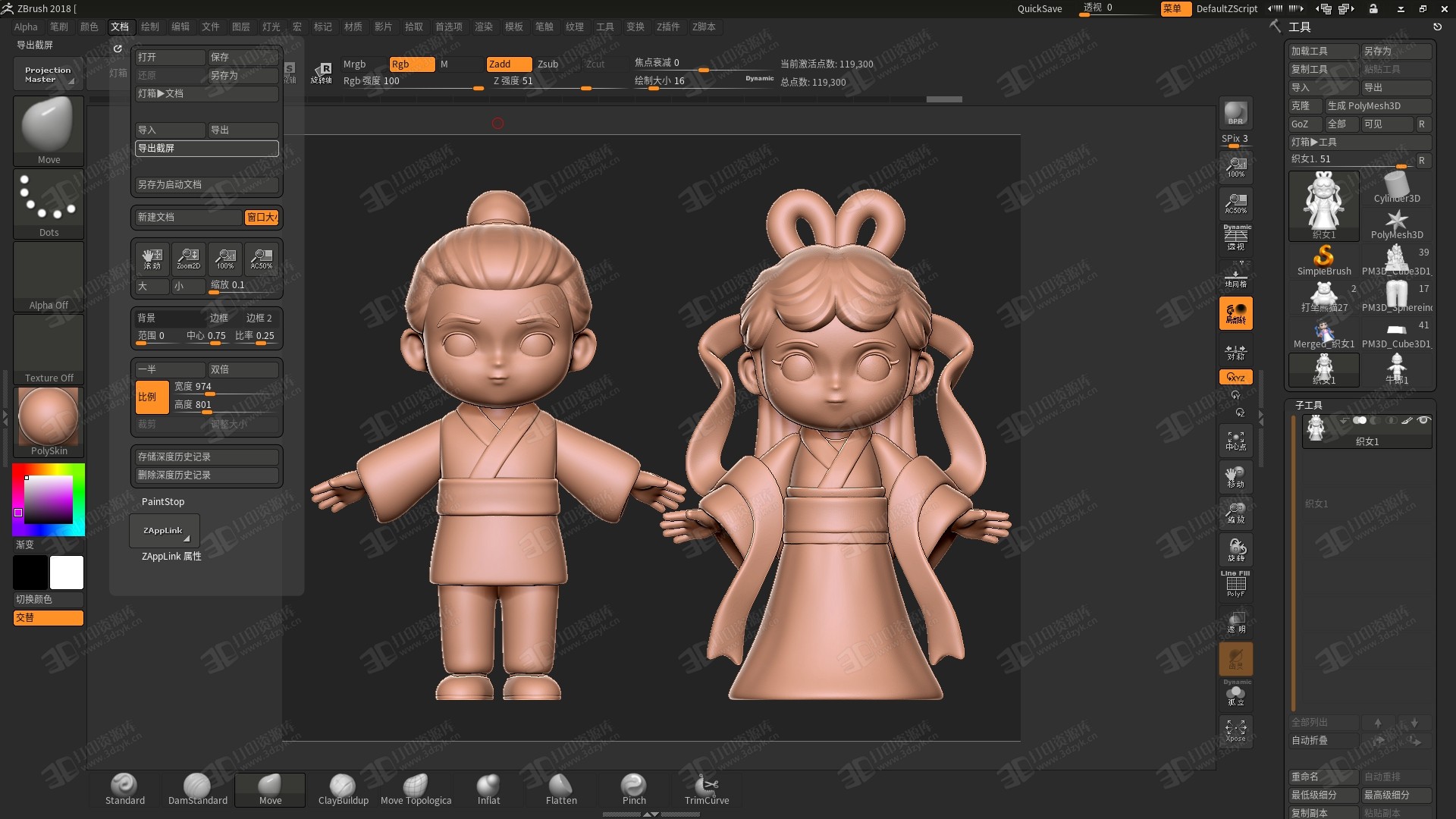Toggle the Line Fill PolyF display
Image resolution: width=1456 pixels, height=819 pixels.
[1235, 584]
